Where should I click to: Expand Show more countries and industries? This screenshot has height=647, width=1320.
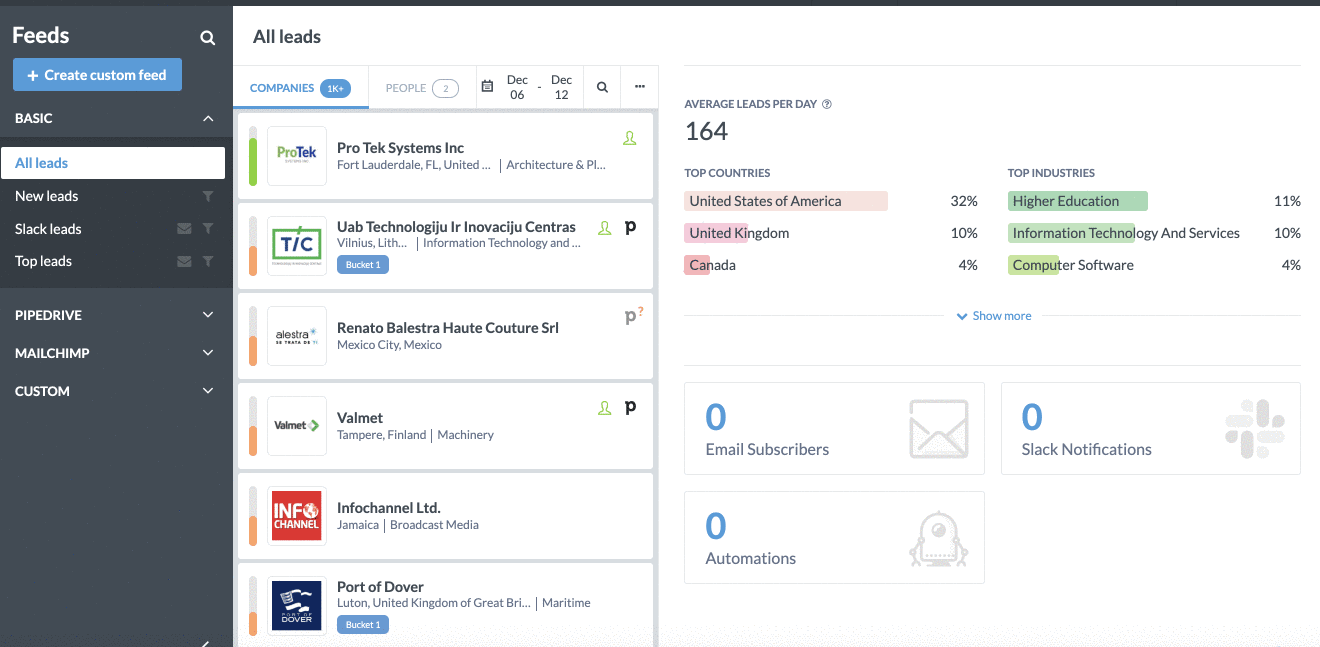994,316
